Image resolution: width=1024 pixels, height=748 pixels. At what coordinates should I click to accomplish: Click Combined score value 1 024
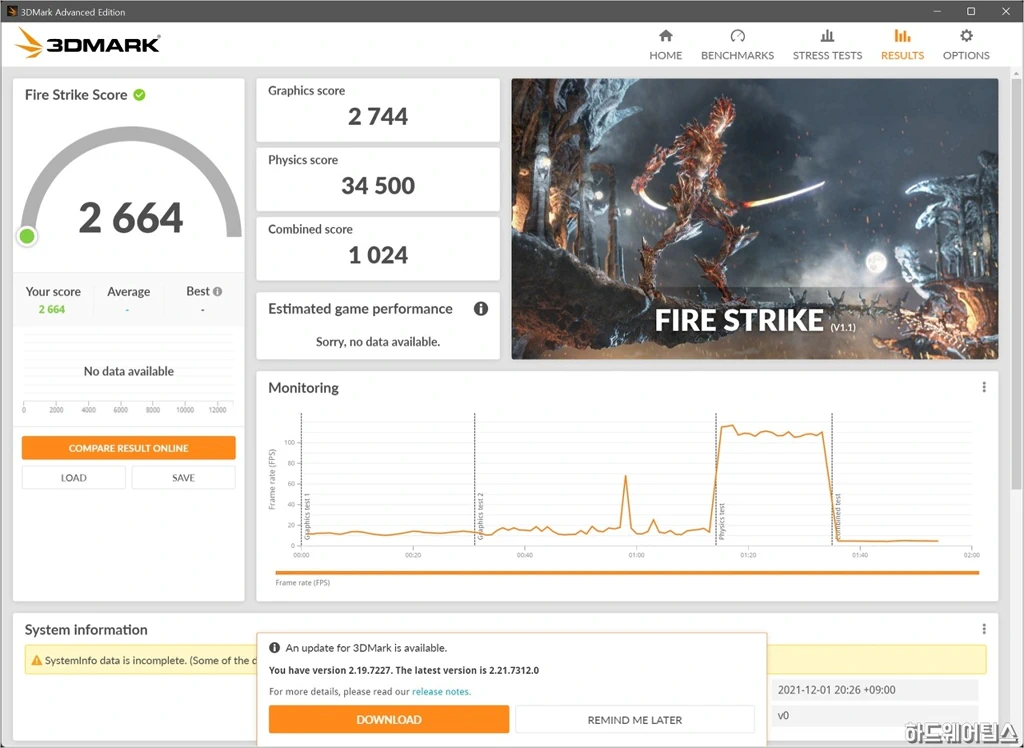coord(377,255)
